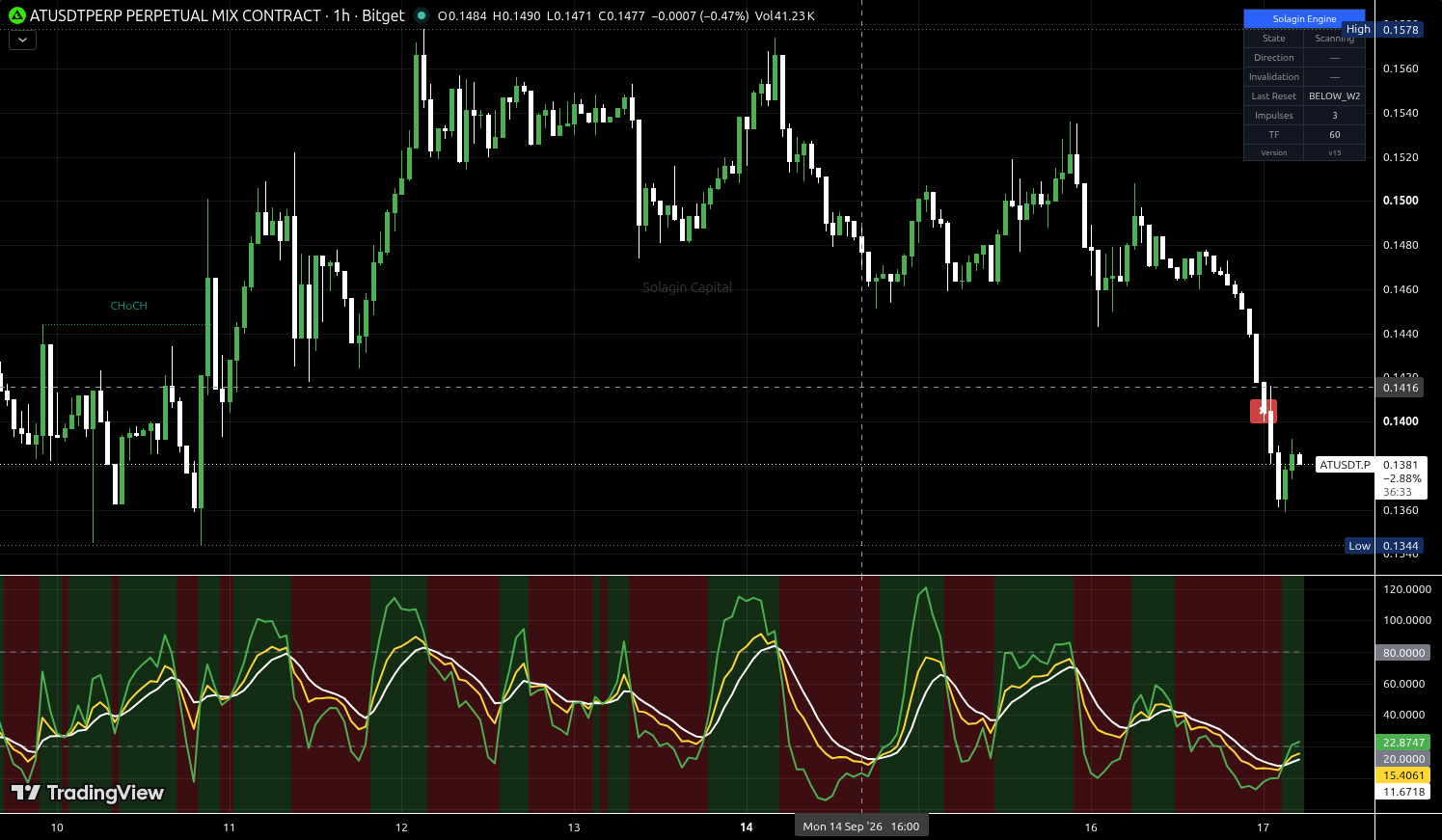Click the change value −0.0007 (−0.47%)
This screenshot has height=840, width=1442.
(699, 16)
